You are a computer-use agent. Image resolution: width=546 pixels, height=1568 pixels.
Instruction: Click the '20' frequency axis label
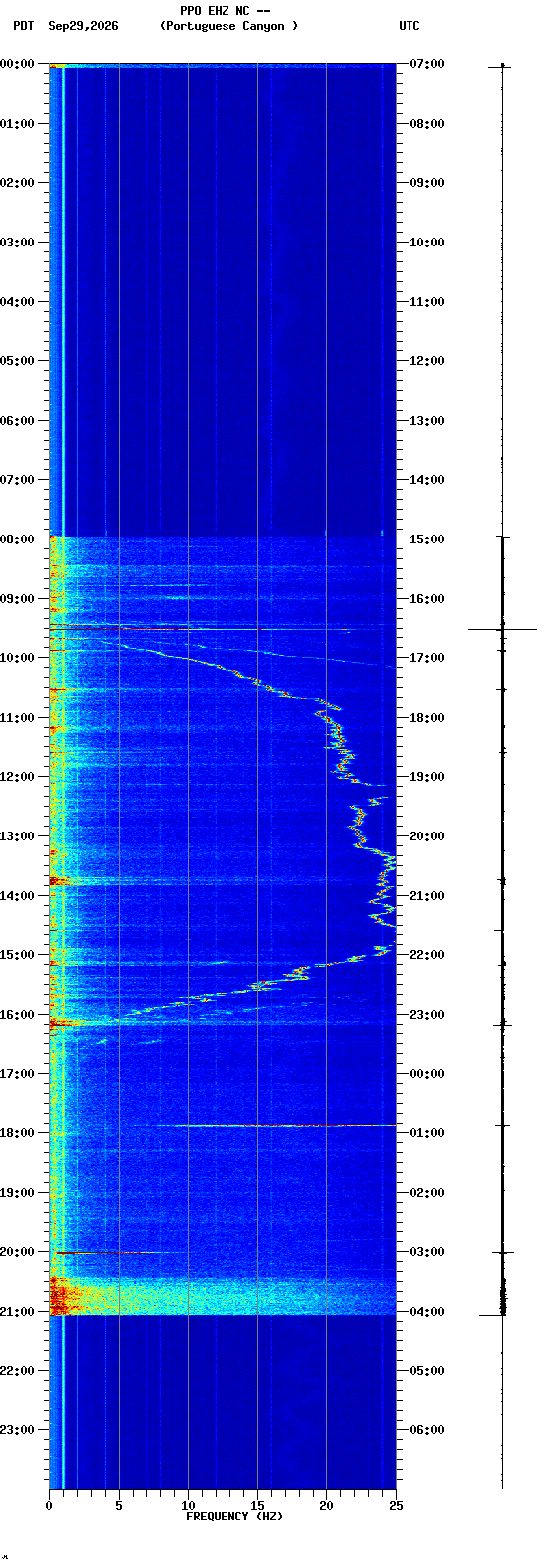click(326, 1506)
